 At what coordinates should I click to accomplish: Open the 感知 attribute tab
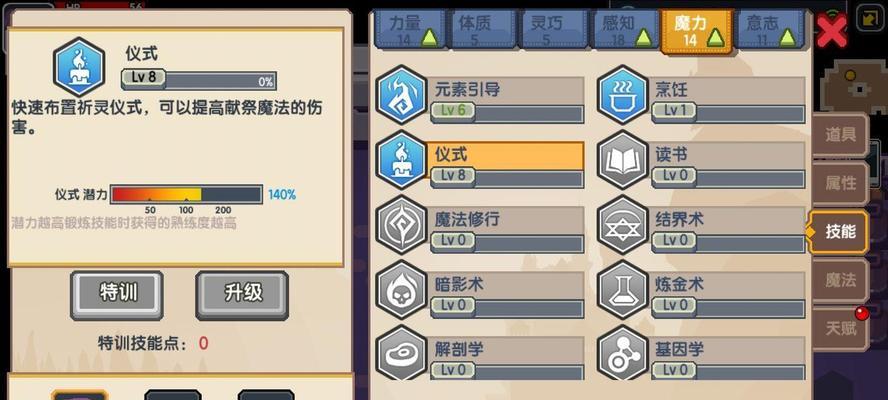624,29
